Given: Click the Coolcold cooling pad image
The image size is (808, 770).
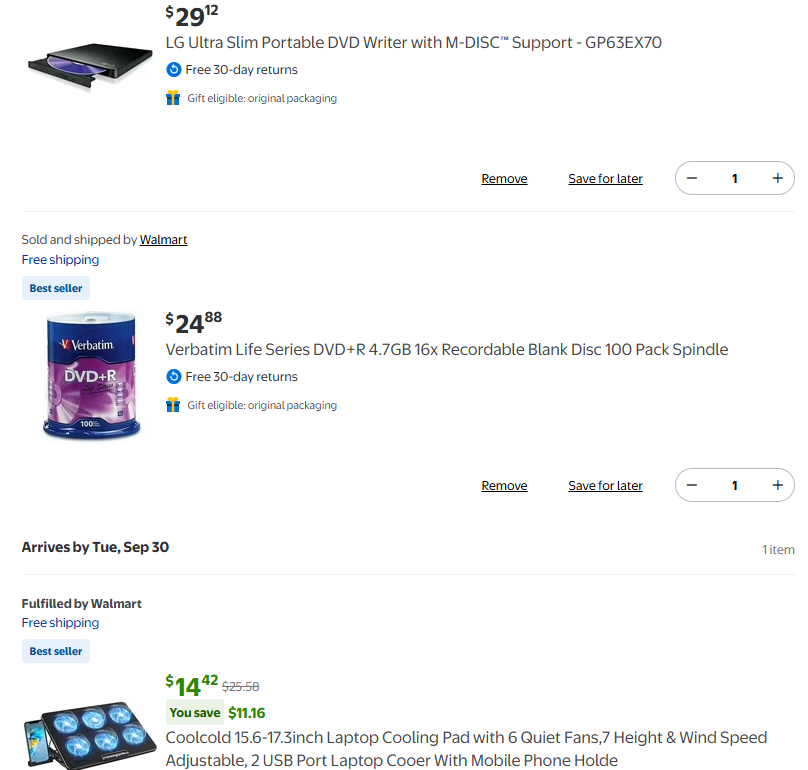Looking at the screenshot, I should coord(90,736).
